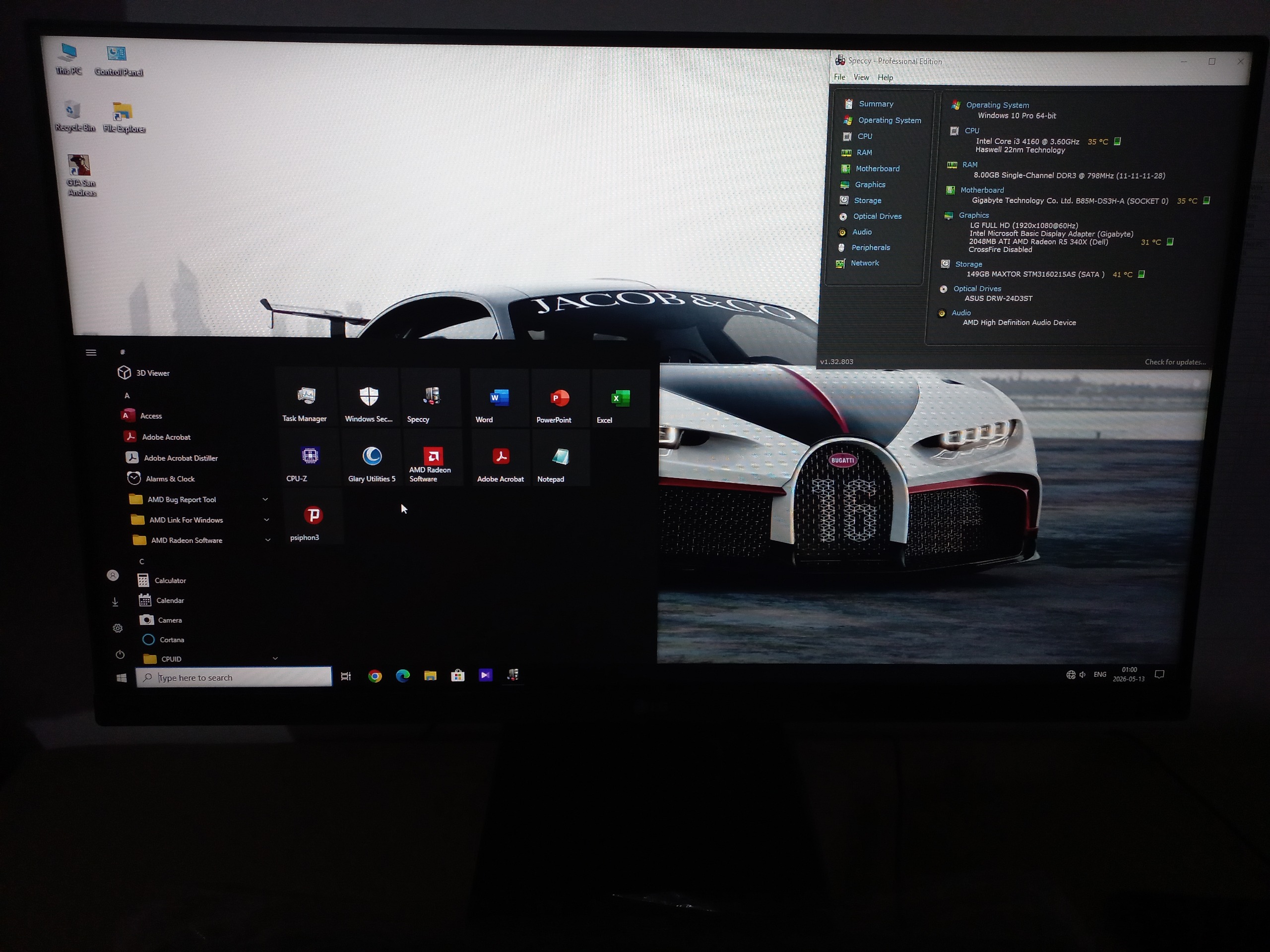Expand the CPUID folder

275,658
